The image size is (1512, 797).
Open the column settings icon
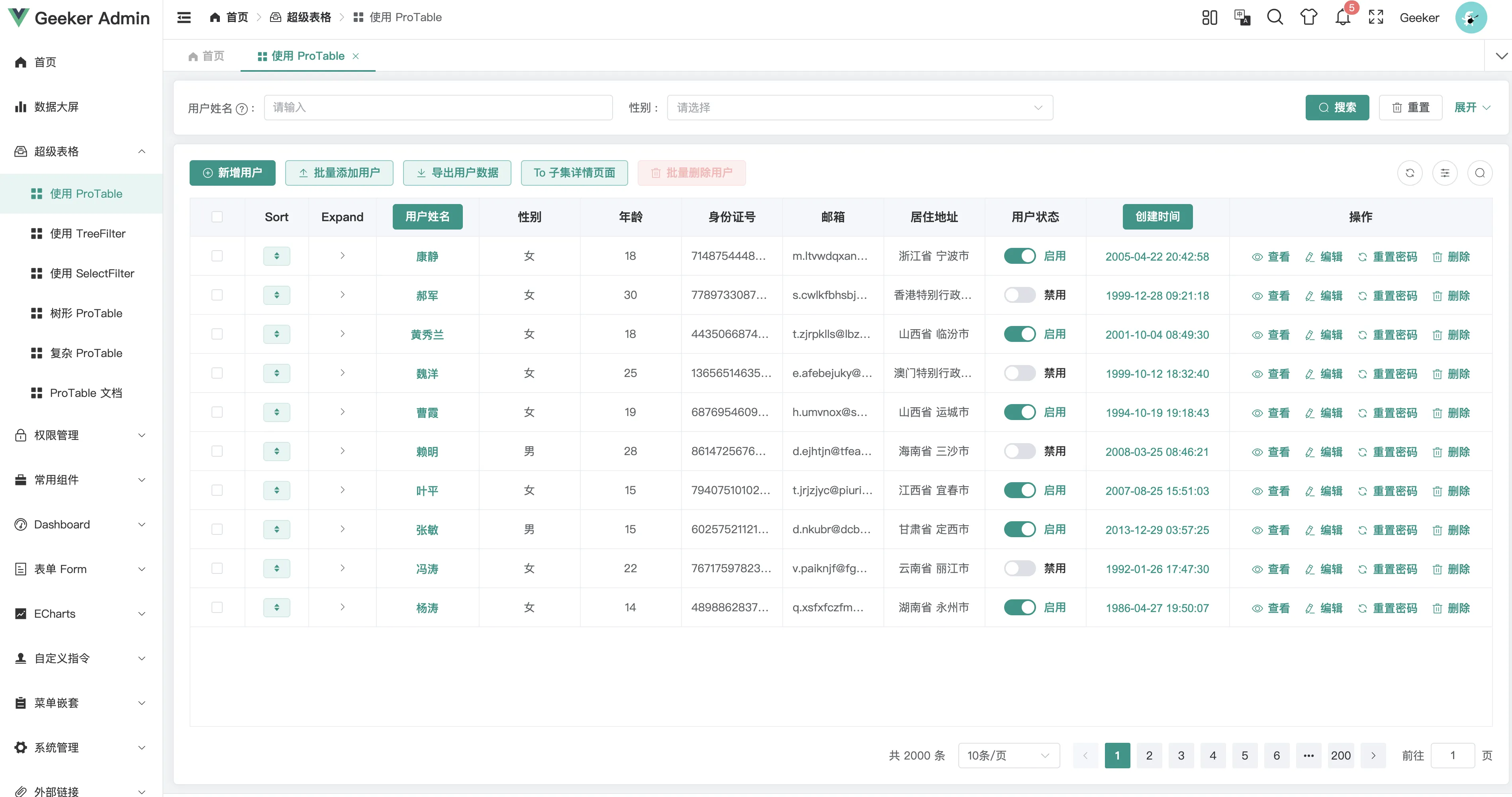[x=1445, y=173]
